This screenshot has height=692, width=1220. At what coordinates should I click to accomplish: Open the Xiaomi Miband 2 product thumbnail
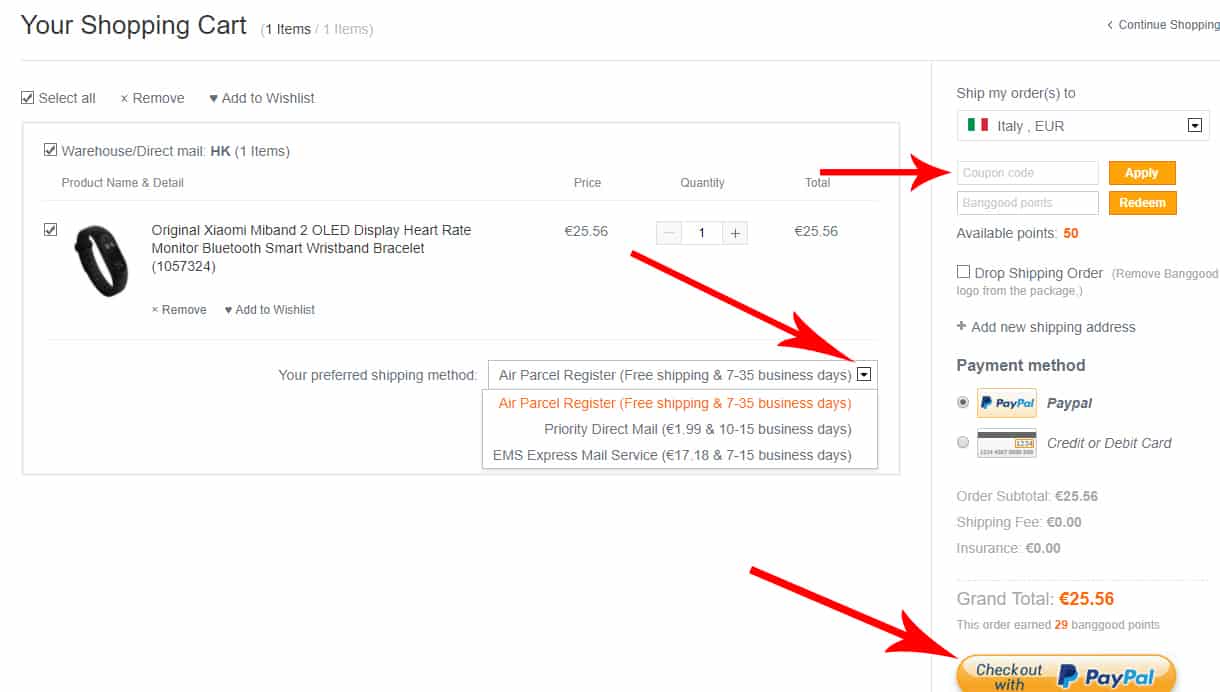(x=100, y=260)
